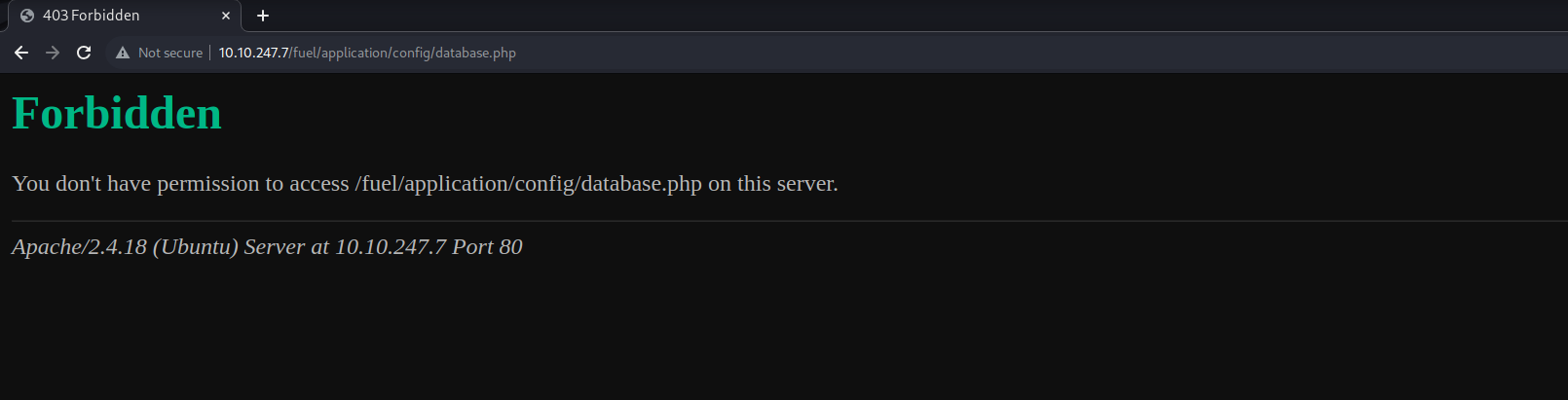Viewport: 1568px width, 400px height.
Task: Click the Apache/2.4.18 (Ubuntu) server signature
Action: point(125,247)
